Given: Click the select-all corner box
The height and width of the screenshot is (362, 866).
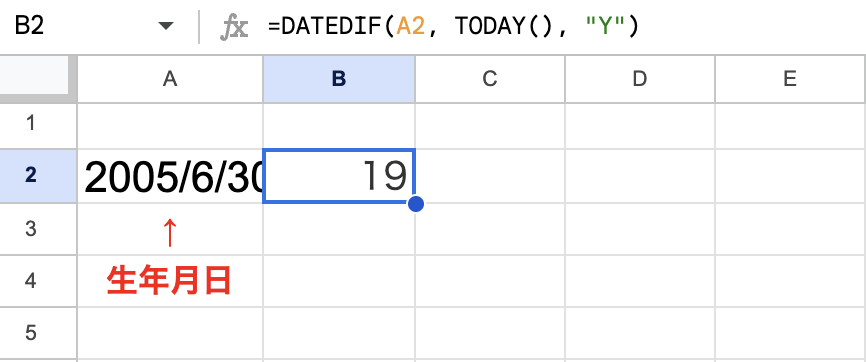Looking at the screenshot, I should pos(34,75).
